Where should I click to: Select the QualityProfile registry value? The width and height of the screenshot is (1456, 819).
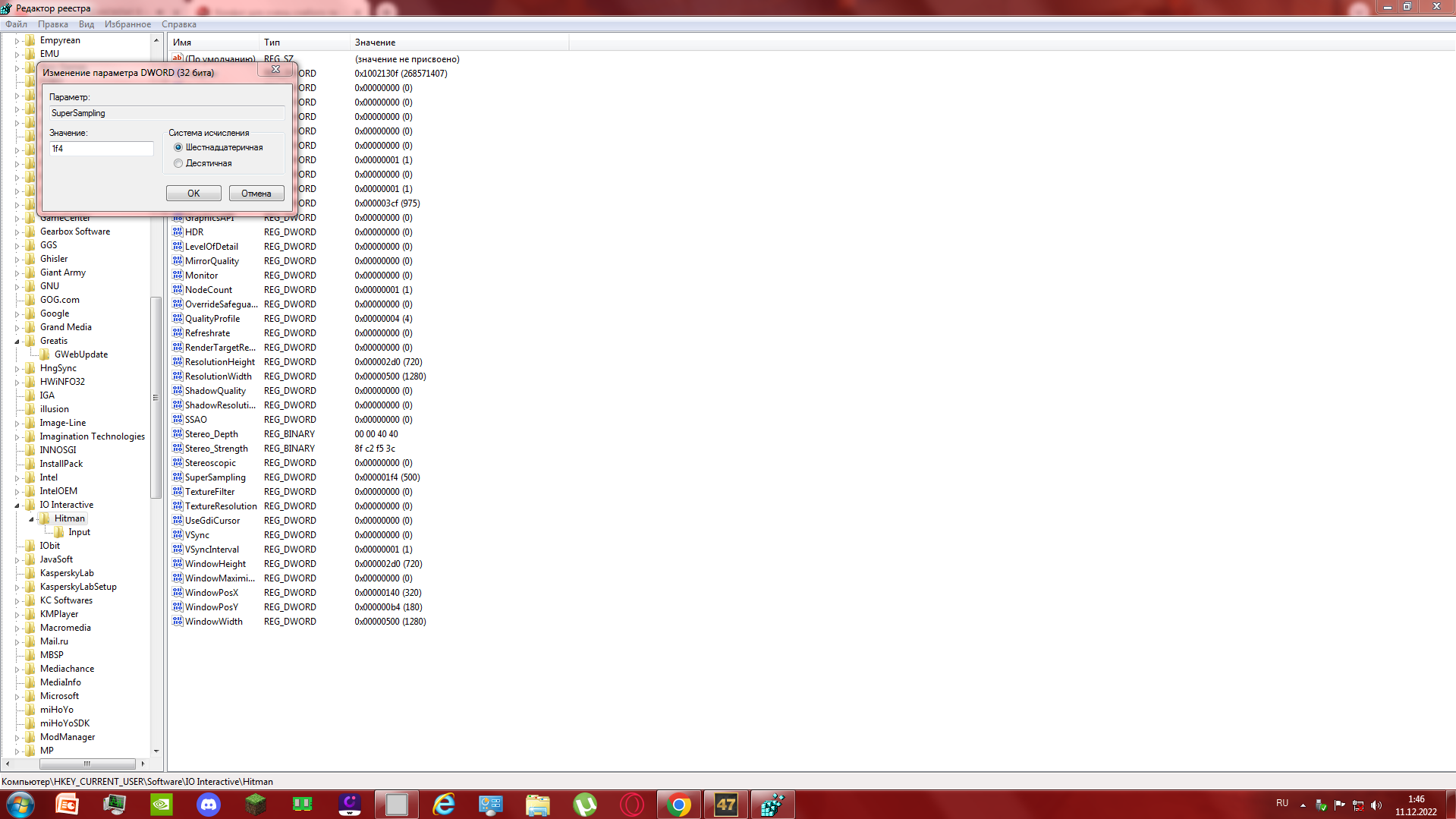pos(212,319)
